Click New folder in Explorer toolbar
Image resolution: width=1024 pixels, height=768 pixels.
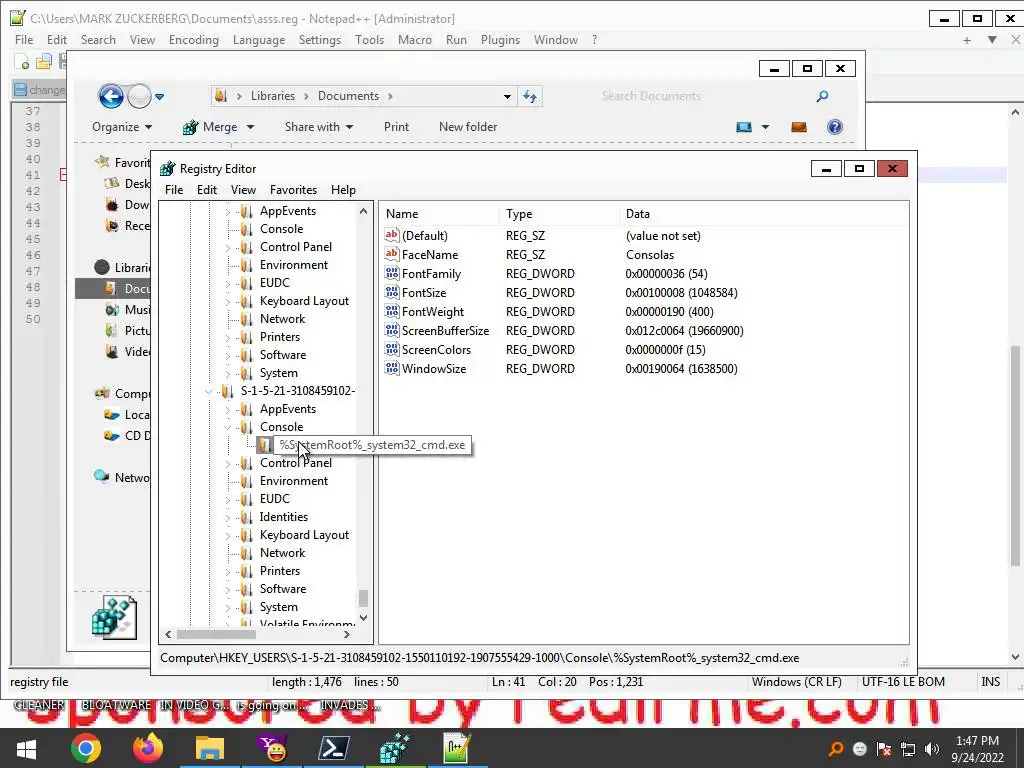(x=468, y=127)
